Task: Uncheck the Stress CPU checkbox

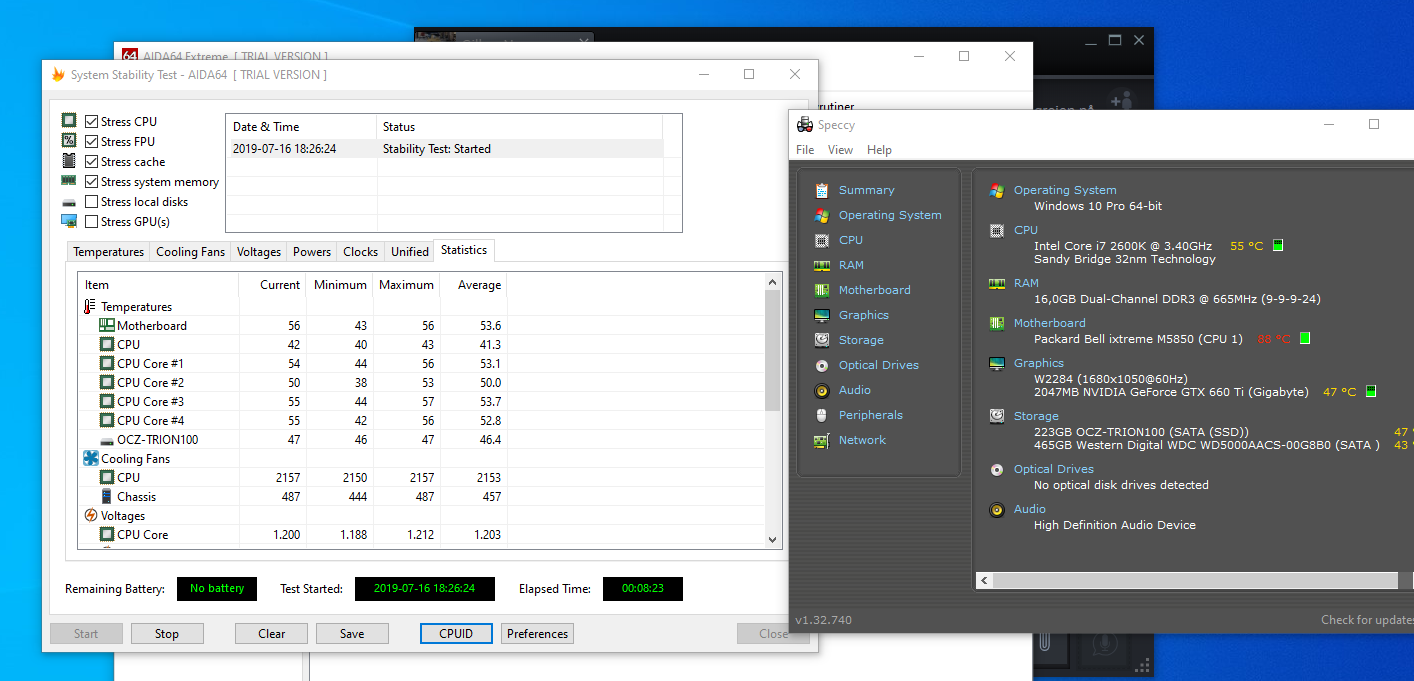Action: point(92,121)
